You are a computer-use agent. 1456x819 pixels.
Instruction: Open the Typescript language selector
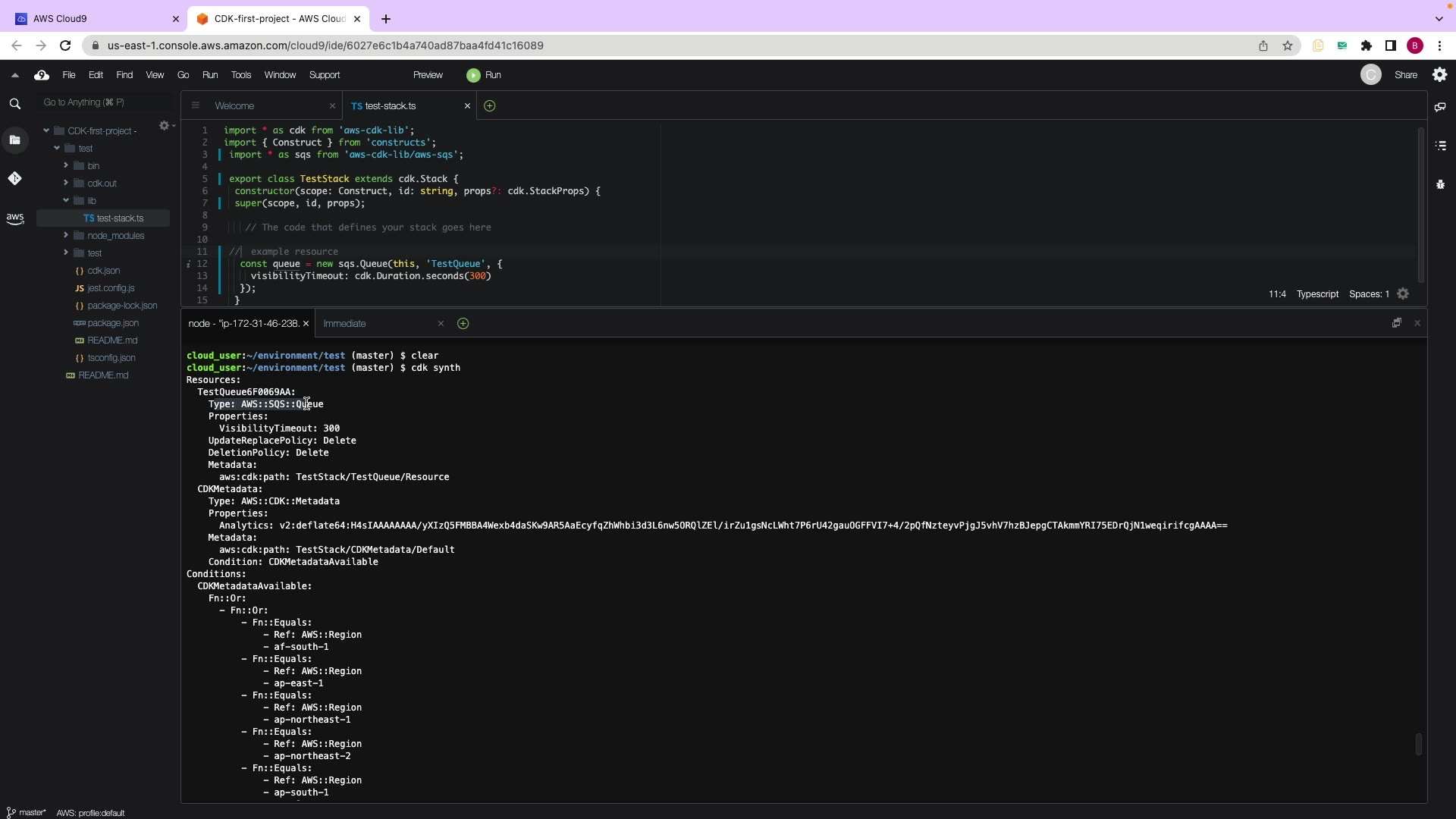(1317, 294)
